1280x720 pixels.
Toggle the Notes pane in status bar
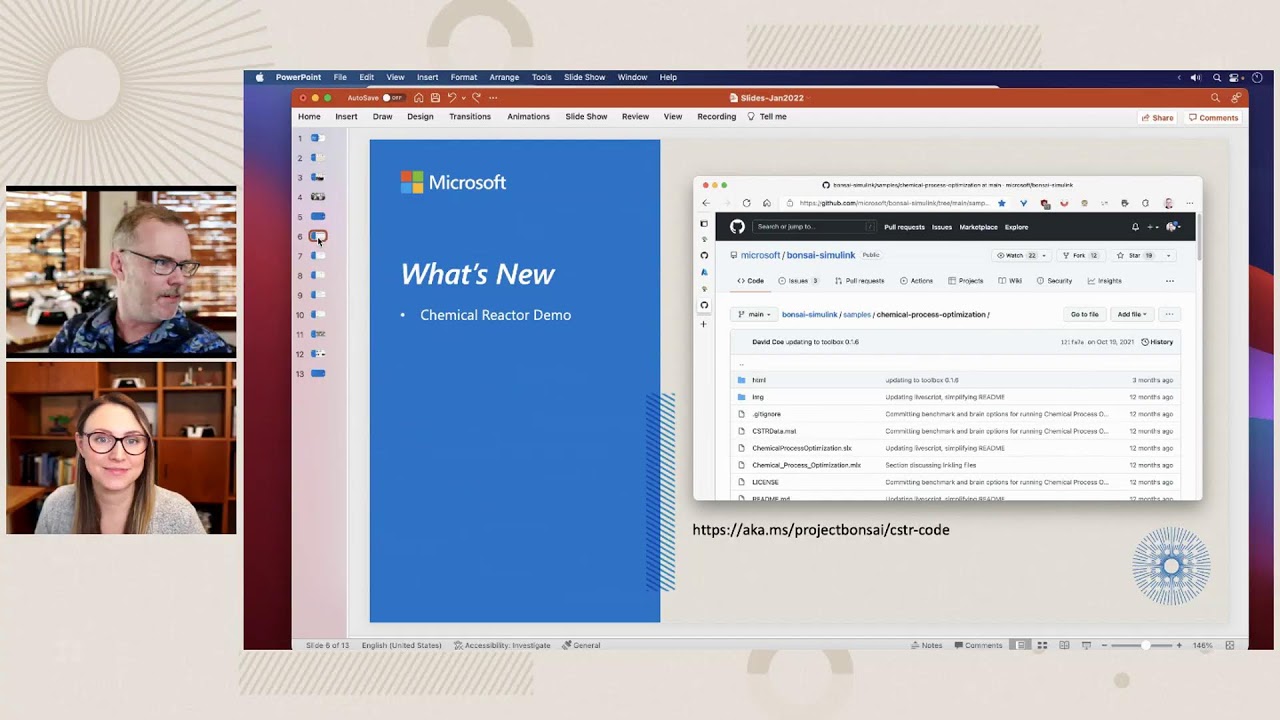pyautogui.click(x=926, y=645)
